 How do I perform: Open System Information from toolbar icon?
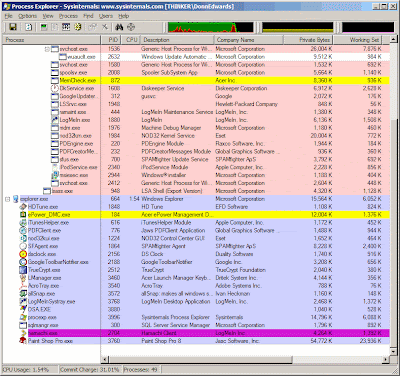(x=44, y=27)
